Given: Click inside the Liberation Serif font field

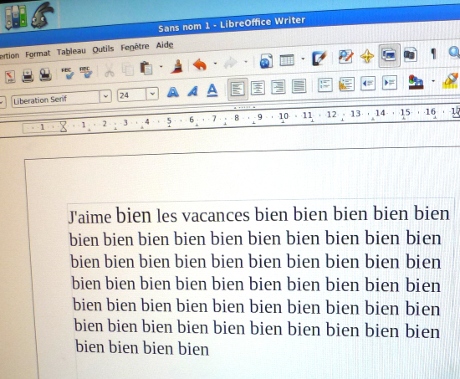Looking at the screenshot, I should tap(55, 100).
